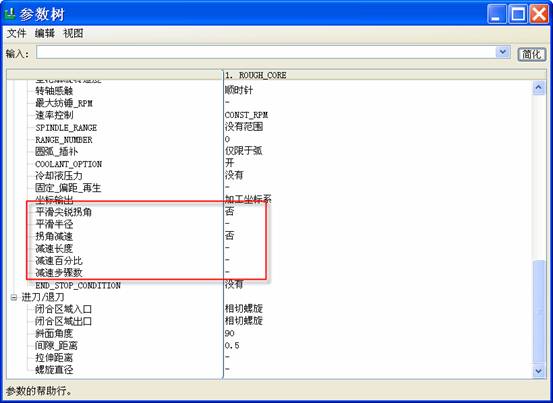The width and height of the screenshot is (553, 403).
Task: Collapse the 进刀/退刀 tree node
Action: coord(14,298)
